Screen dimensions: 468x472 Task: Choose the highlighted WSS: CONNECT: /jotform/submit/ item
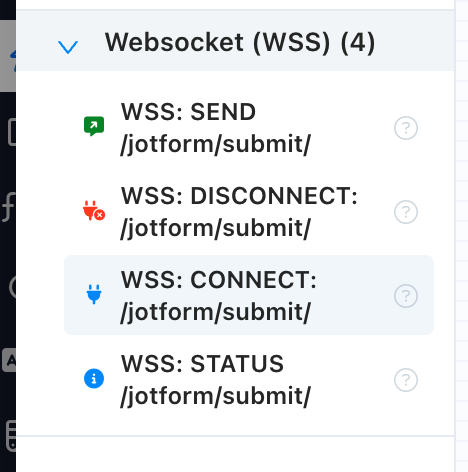click(249, 295)
